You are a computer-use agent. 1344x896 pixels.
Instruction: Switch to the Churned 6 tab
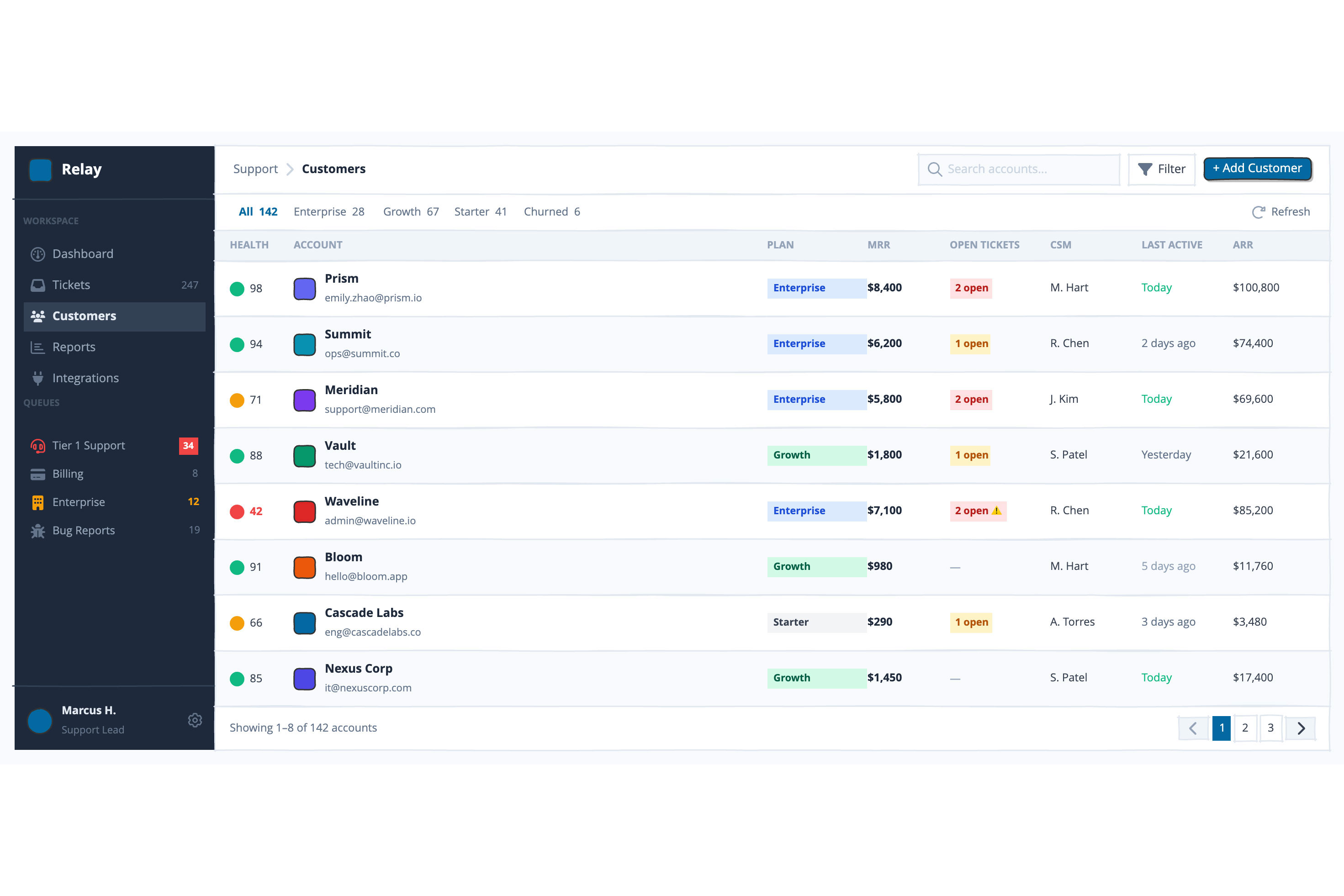click(x=552, y=211)
